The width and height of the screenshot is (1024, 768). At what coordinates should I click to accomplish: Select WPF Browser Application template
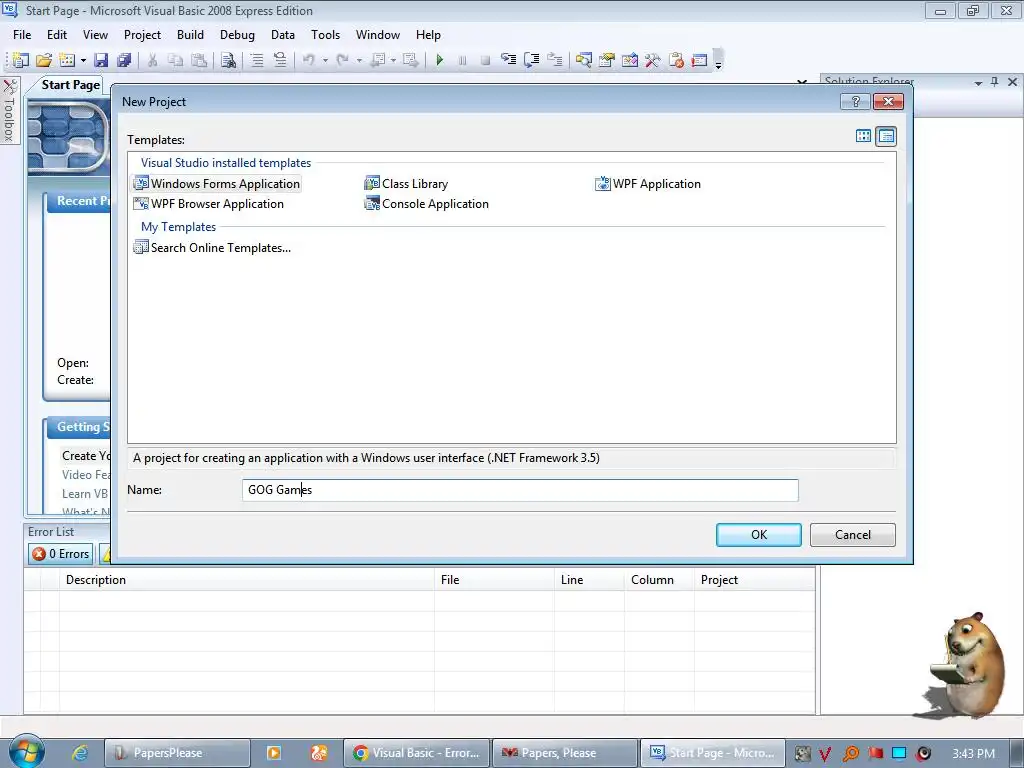click(x=208, y=204)
